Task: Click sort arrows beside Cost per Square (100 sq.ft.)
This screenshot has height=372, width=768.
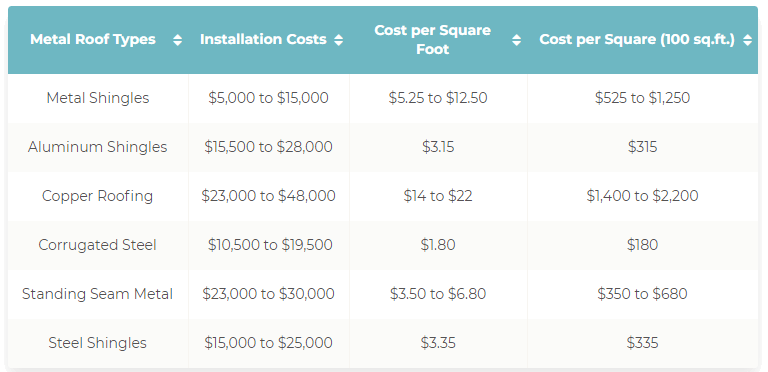Action: (x=747, y=40)
